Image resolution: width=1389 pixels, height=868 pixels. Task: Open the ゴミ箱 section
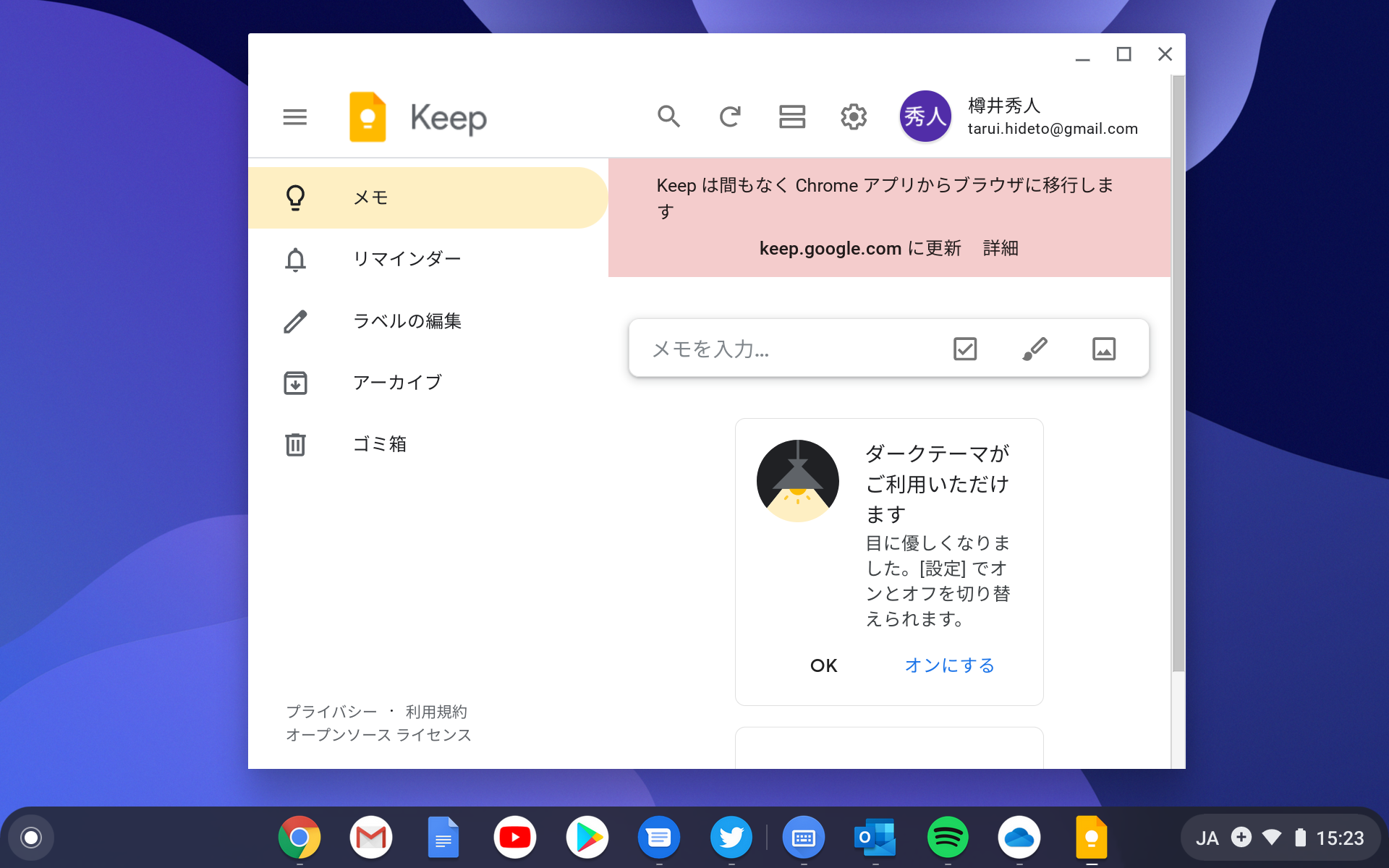coord(379,444)
